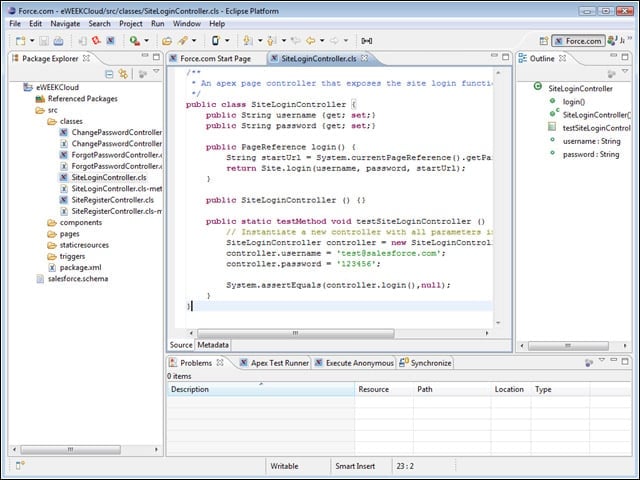Open the Navigate menu
The width and height of the screenshot is (640, 480).
pos(65,24)
